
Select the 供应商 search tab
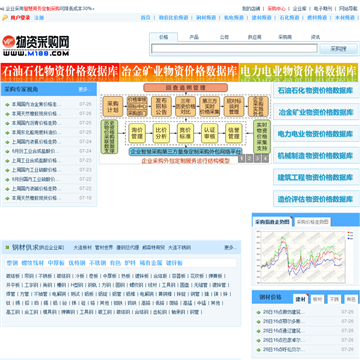255,37
